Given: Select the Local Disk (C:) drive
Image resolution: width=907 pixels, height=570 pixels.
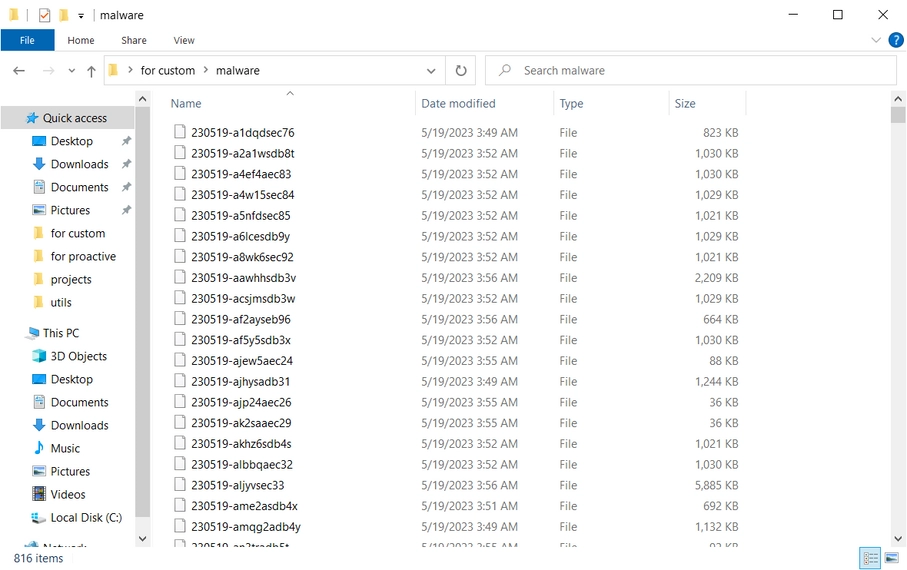Looking at the screenshot, I should tap(86, 518).
